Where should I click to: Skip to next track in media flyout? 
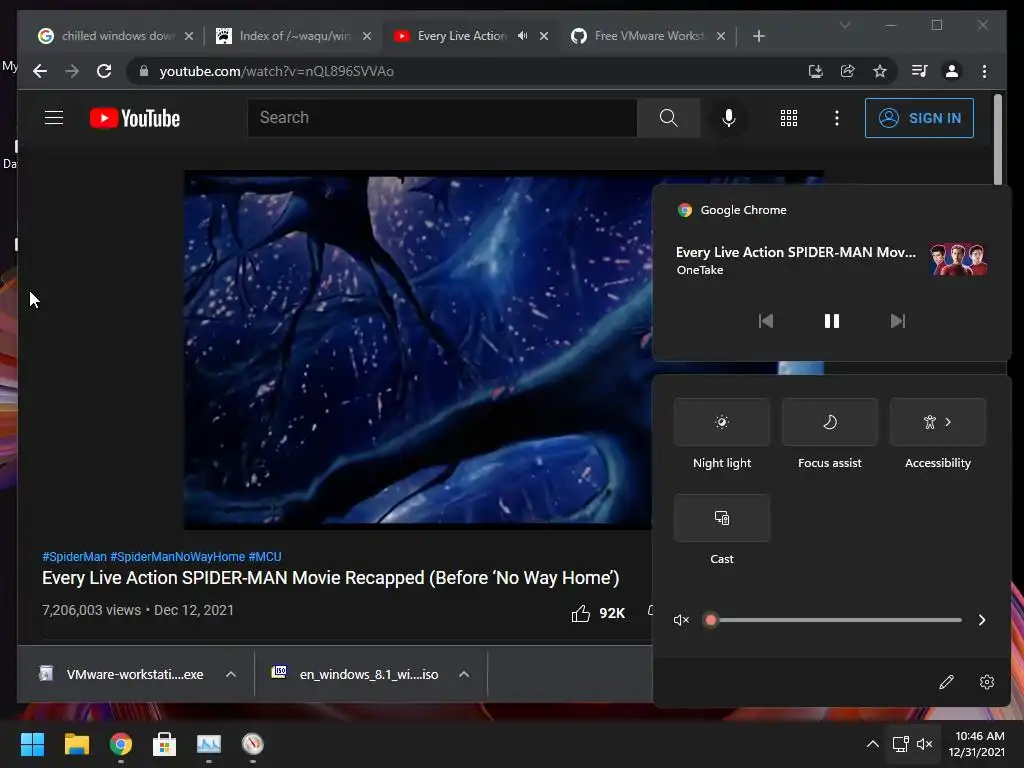pos(898,321)
